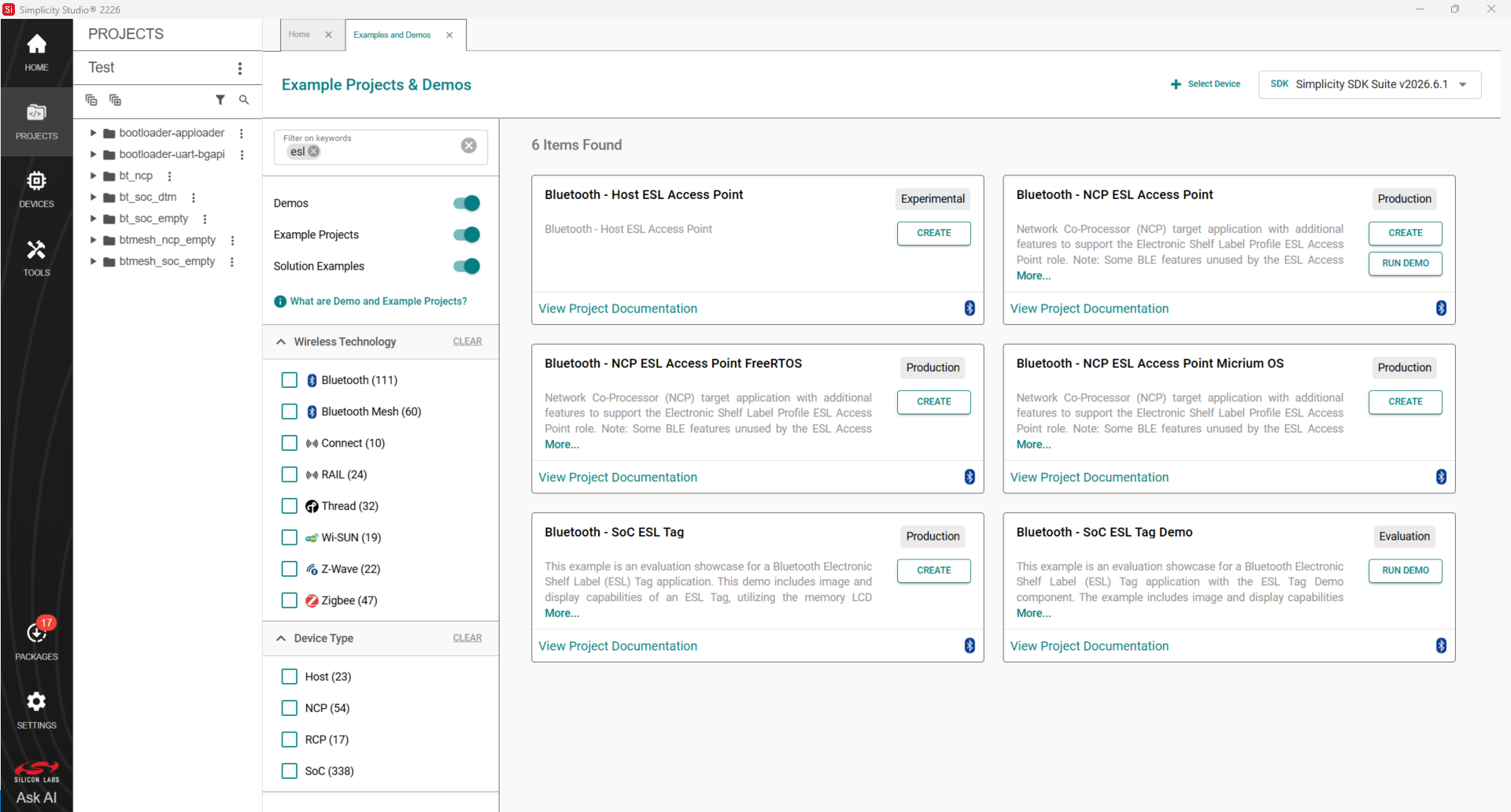Check the Bluetooth Mesh (60) filter
The height and width of the screenshot is (812, 1511).
290,412
